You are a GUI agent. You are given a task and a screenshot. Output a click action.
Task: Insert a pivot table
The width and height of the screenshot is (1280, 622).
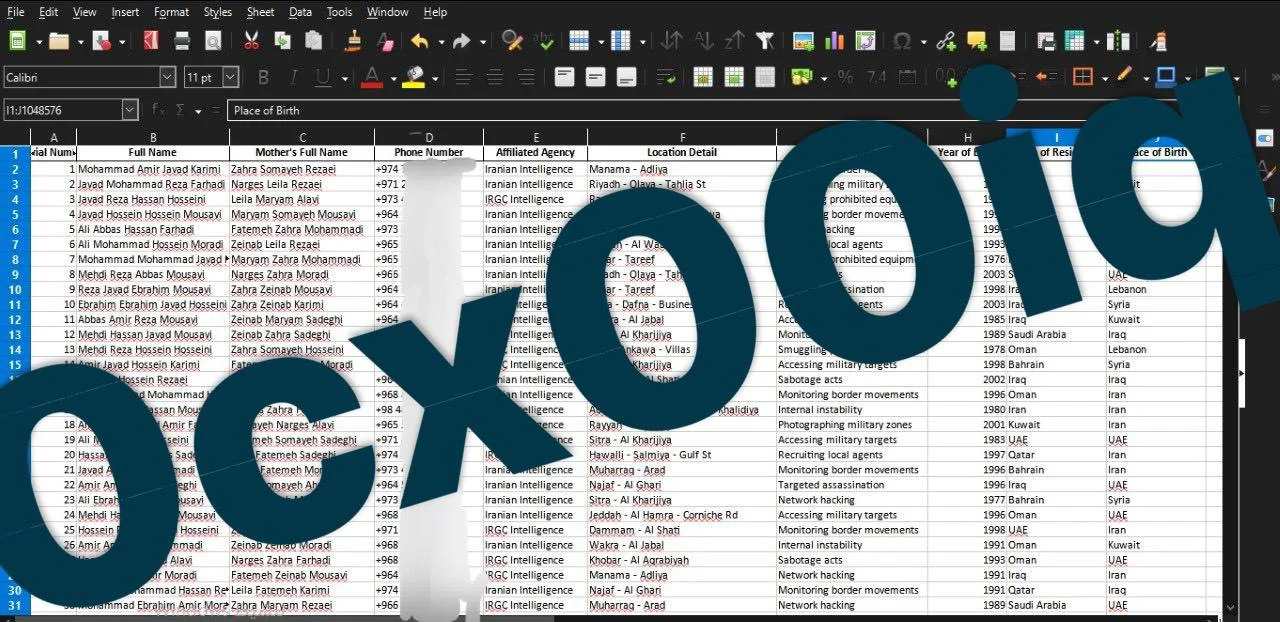click(x=865, y=41)
